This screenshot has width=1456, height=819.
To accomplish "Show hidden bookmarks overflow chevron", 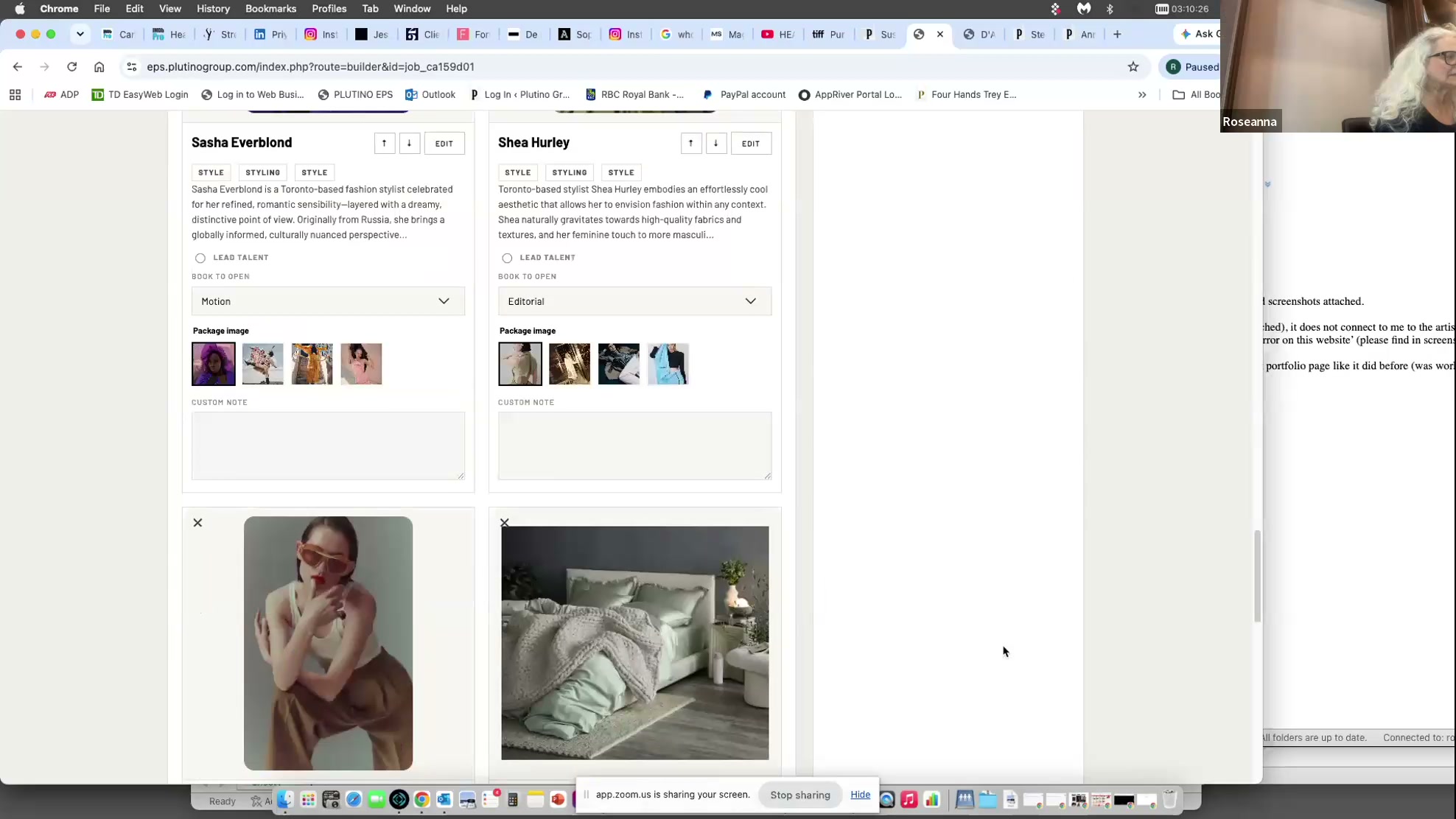I will tap(1141, 94).
